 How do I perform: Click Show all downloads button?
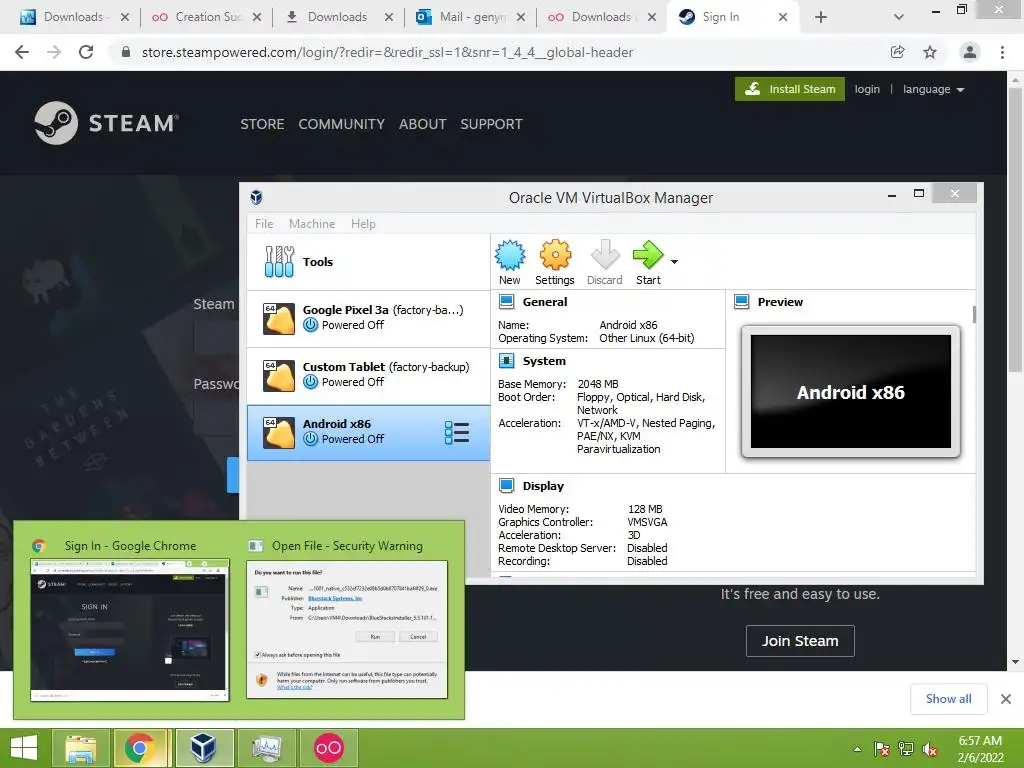click(948, 699)
